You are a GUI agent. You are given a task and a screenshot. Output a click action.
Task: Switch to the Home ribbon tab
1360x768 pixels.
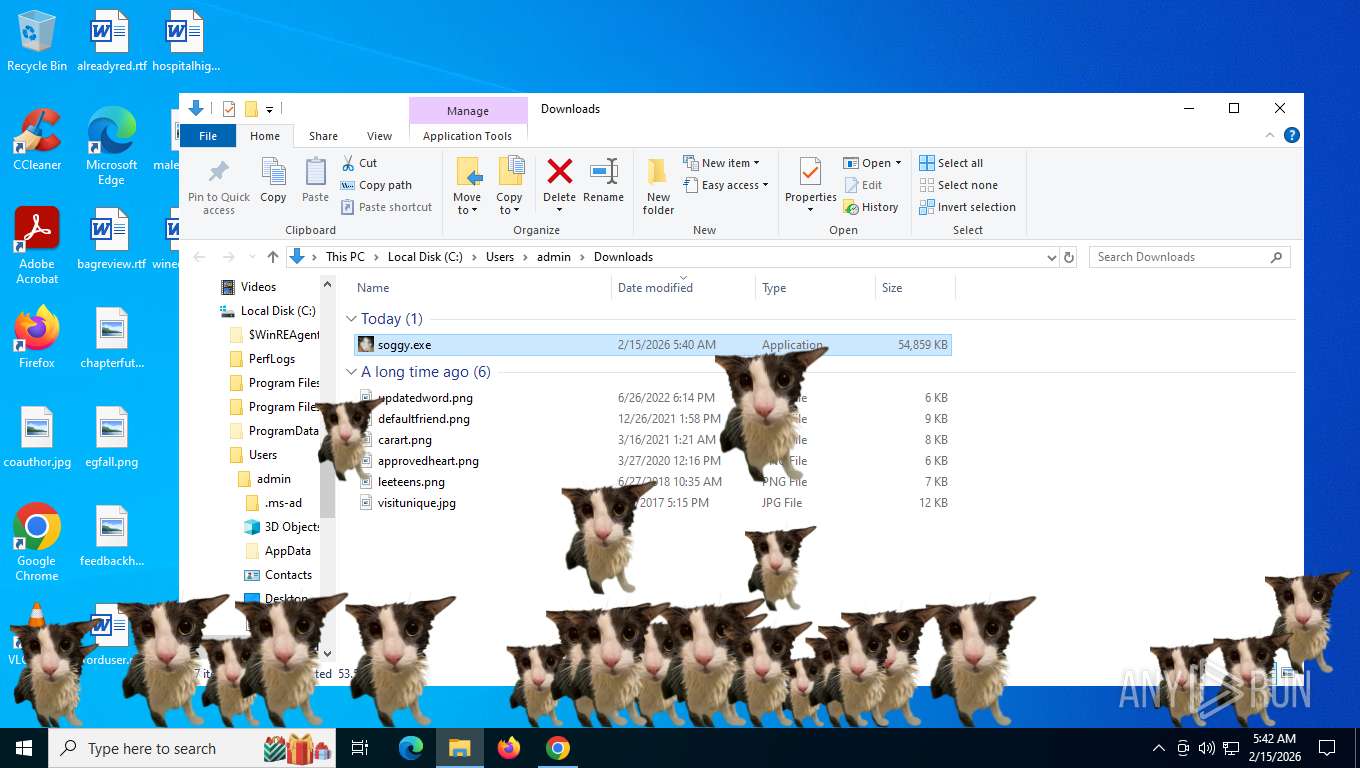[x=265, y=136]
